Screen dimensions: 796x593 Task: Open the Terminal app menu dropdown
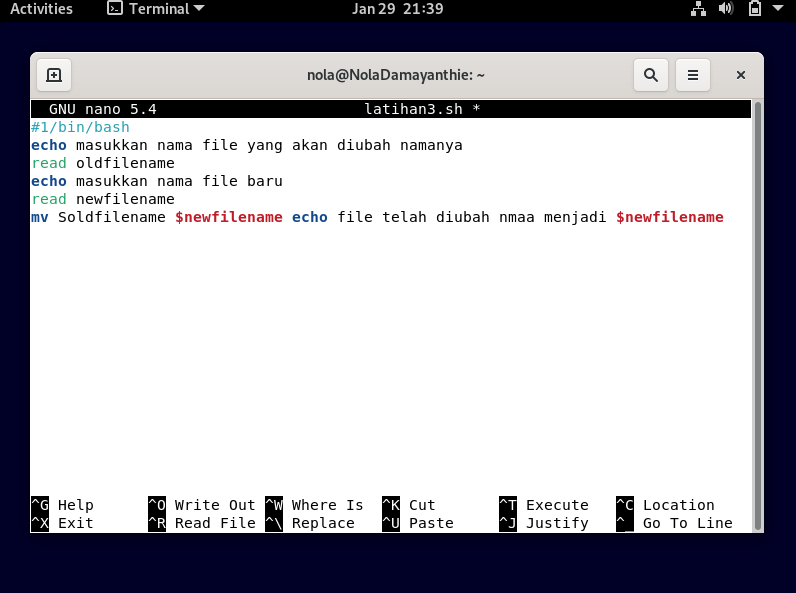(156, 9)
